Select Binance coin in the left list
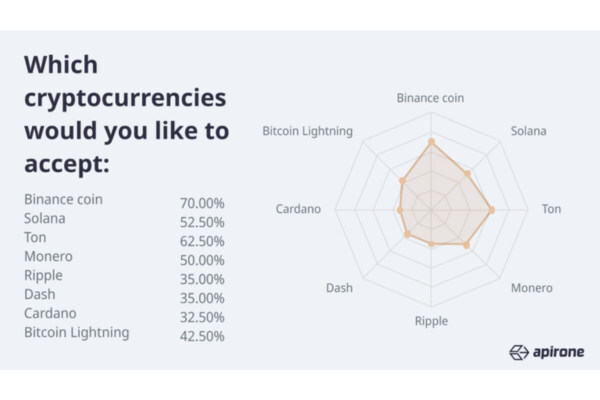The width and height of the screenshot is (600, 400). click(x=63, y=199)
